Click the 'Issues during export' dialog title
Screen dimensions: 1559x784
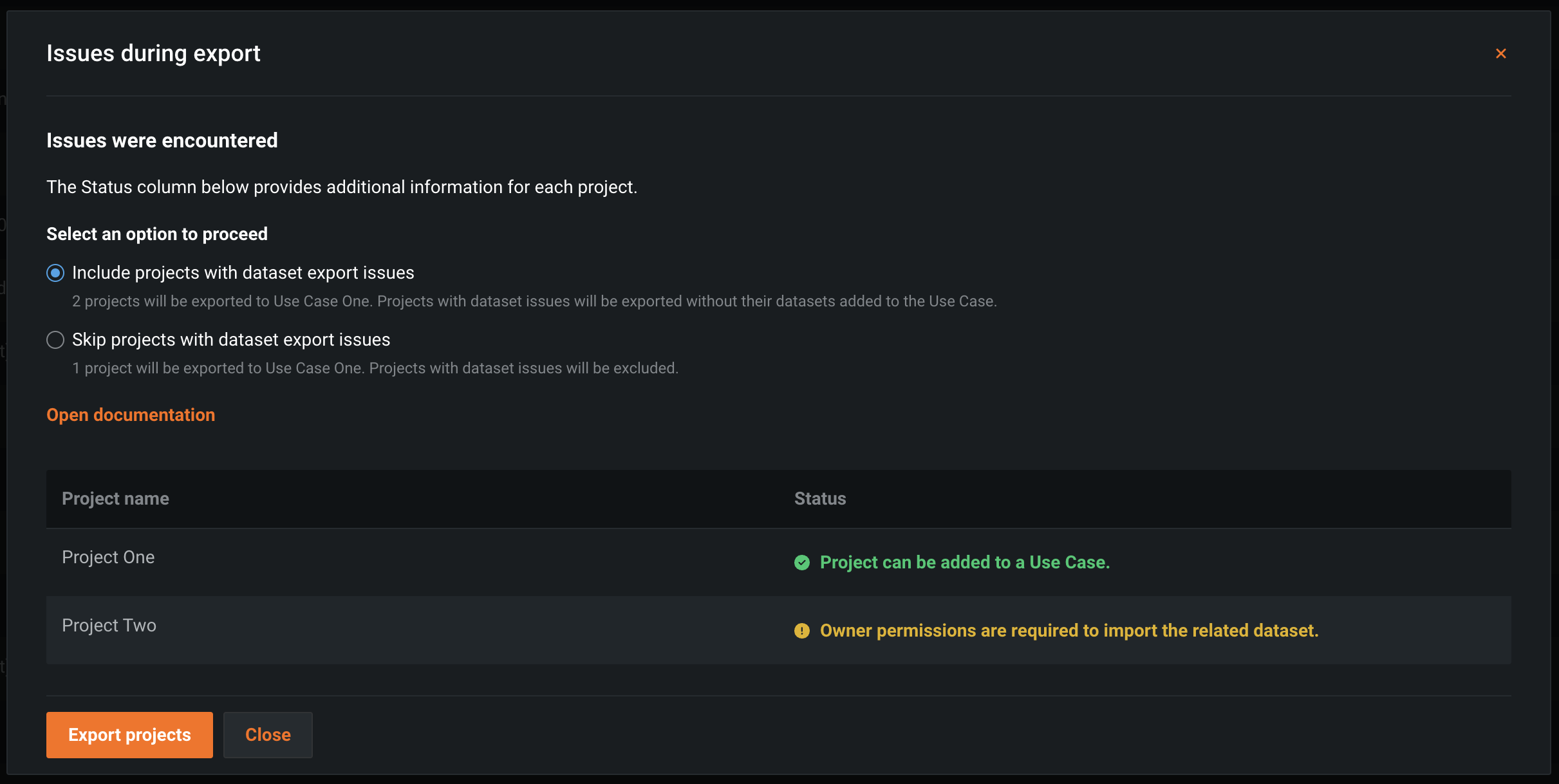click(x=153, y=53)
